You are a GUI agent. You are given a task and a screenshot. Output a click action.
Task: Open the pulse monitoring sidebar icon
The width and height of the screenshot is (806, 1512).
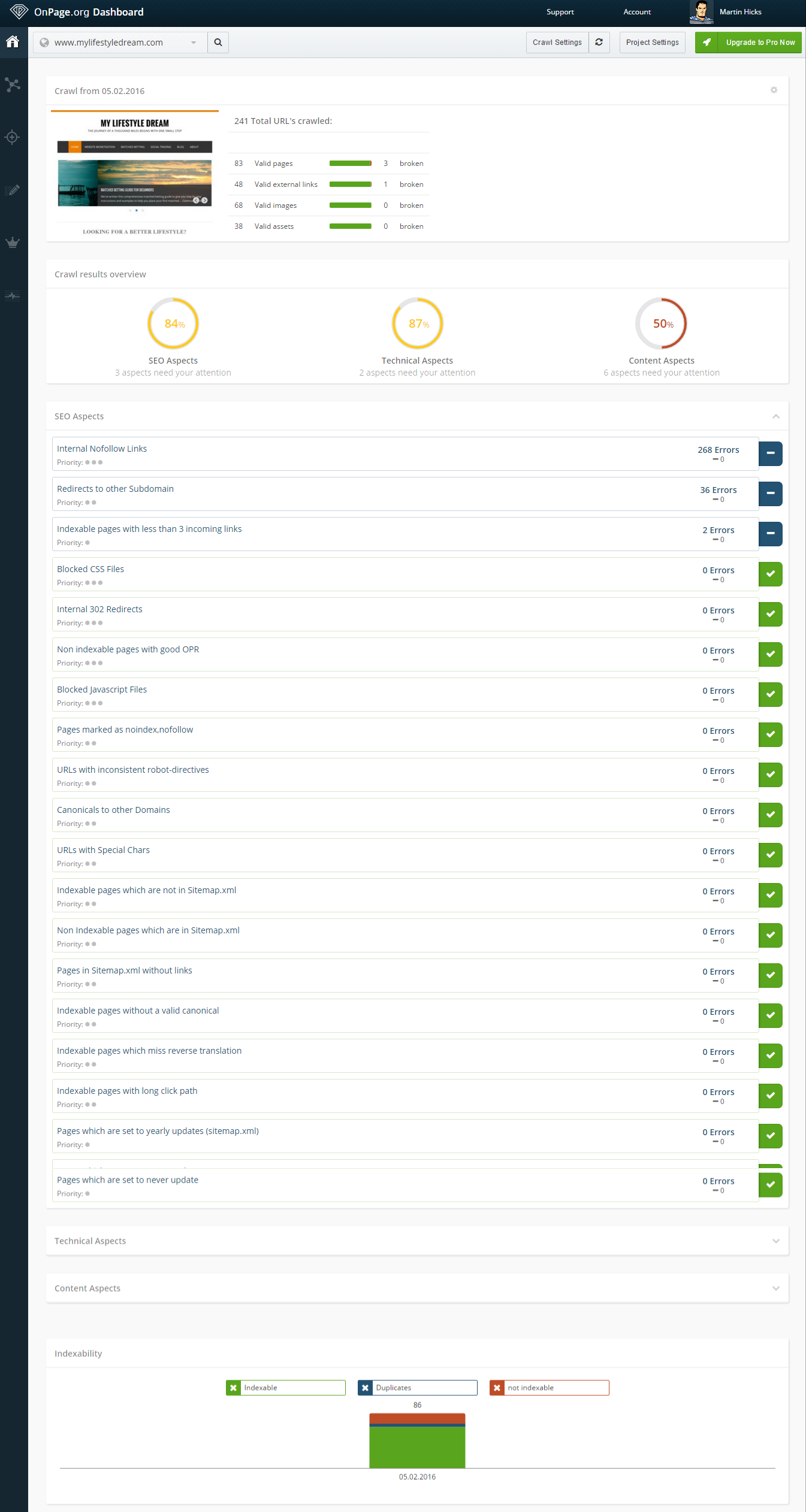(x=13, y=295)
